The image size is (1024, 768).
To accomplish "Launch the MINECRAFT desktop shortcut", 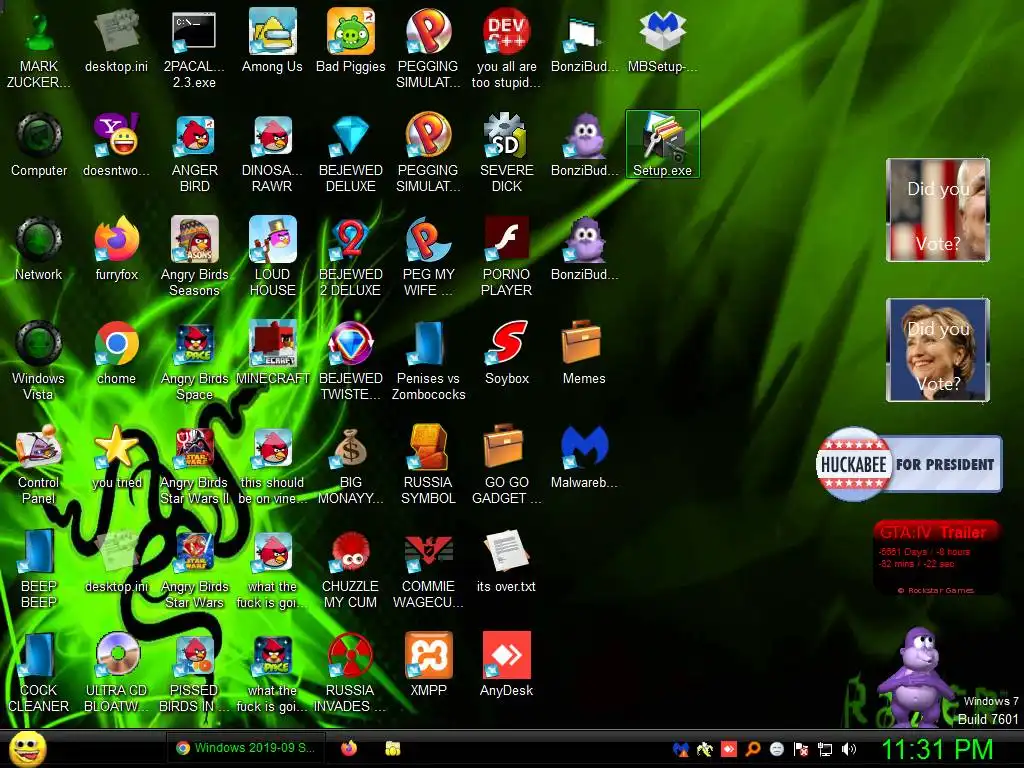I will pos(272,352).
